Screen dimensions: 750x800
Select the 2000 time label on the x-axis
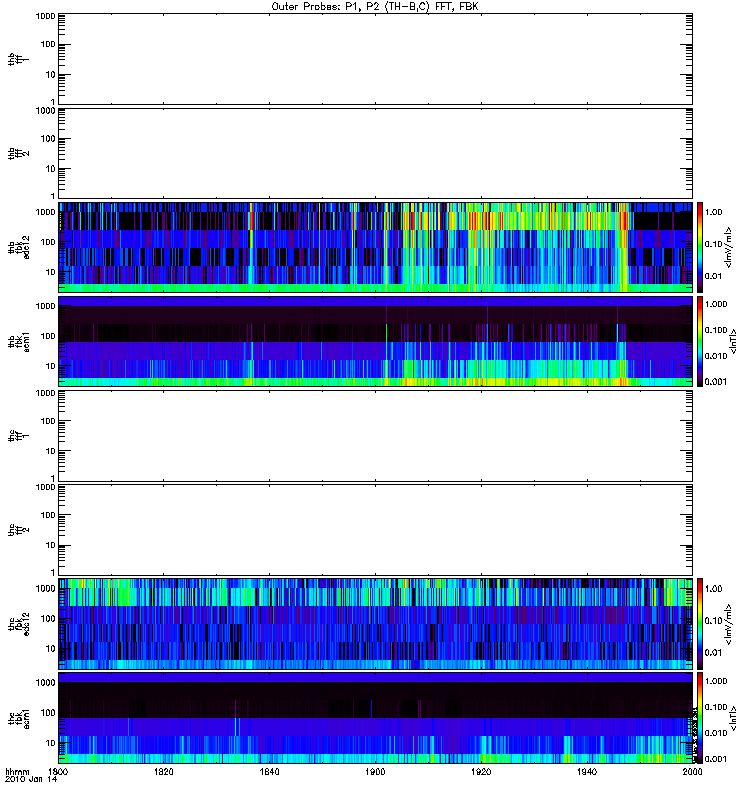coord(692,771)
